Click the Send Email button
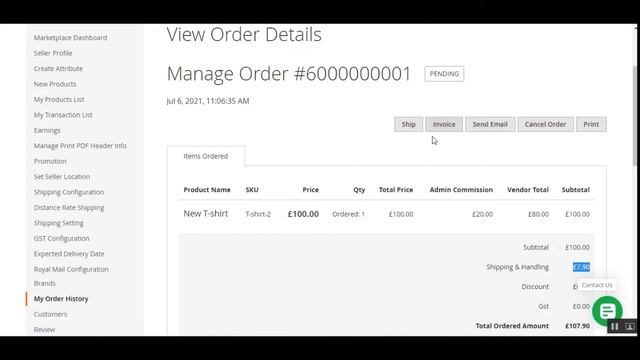Viewport: 640px width, 360px height. click(490, 124)
